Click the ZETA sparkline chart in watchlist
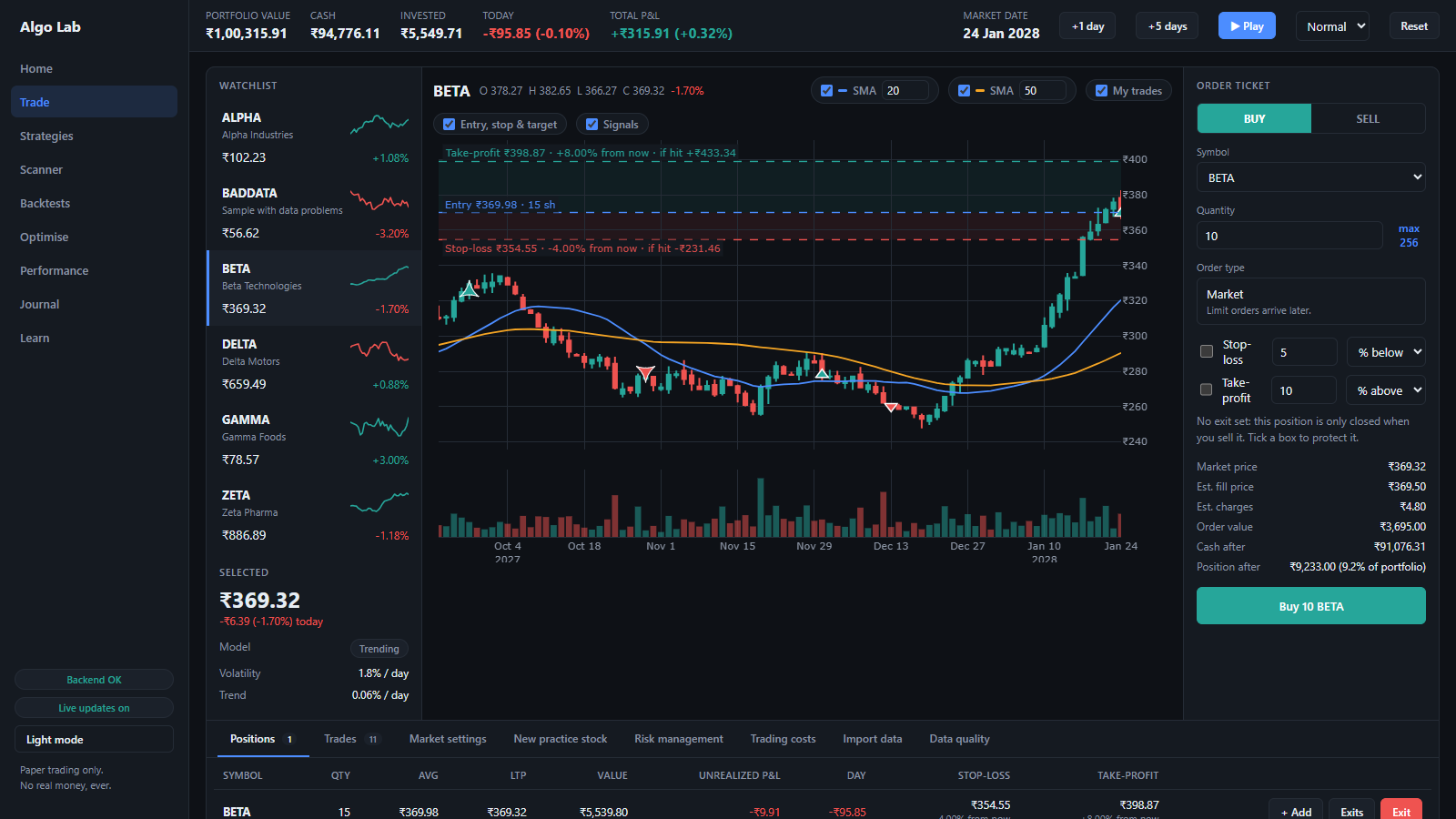The height and width of the screenshot is (819, 1456). pos(379,502)
